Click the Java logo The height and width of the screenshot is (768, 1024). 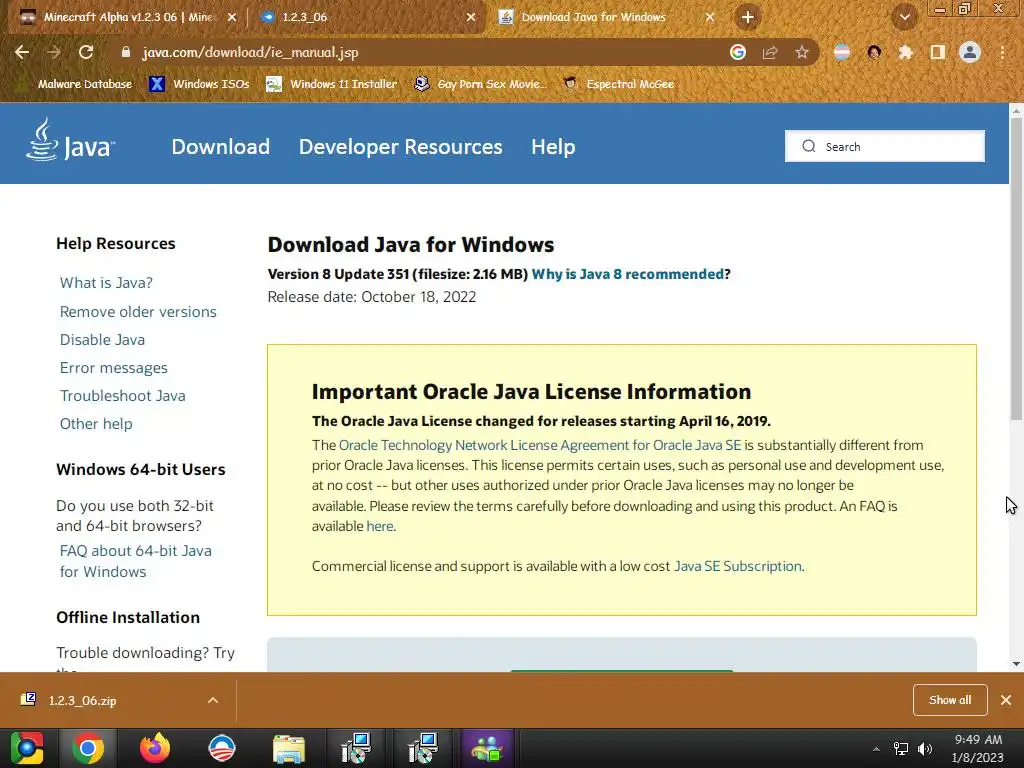click(x=71, y=140)
